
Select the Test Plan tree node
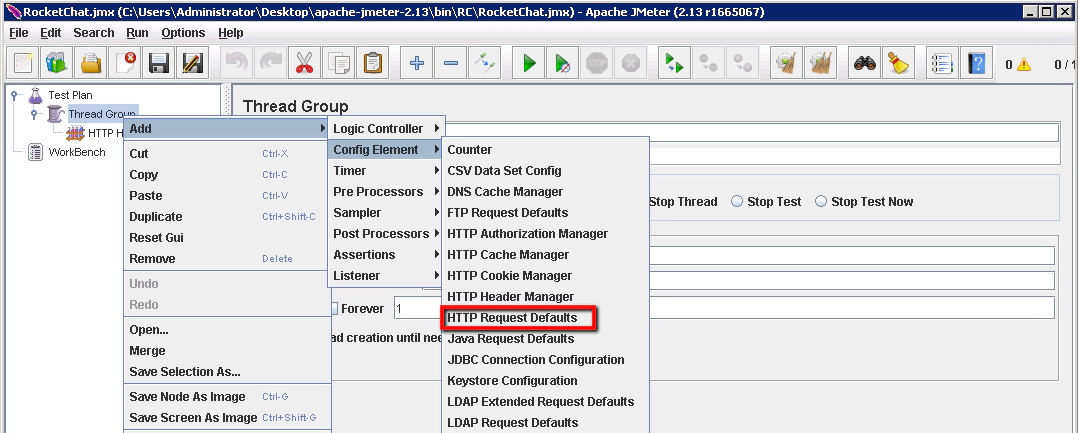pyautogui.click(x=69, y=96)
